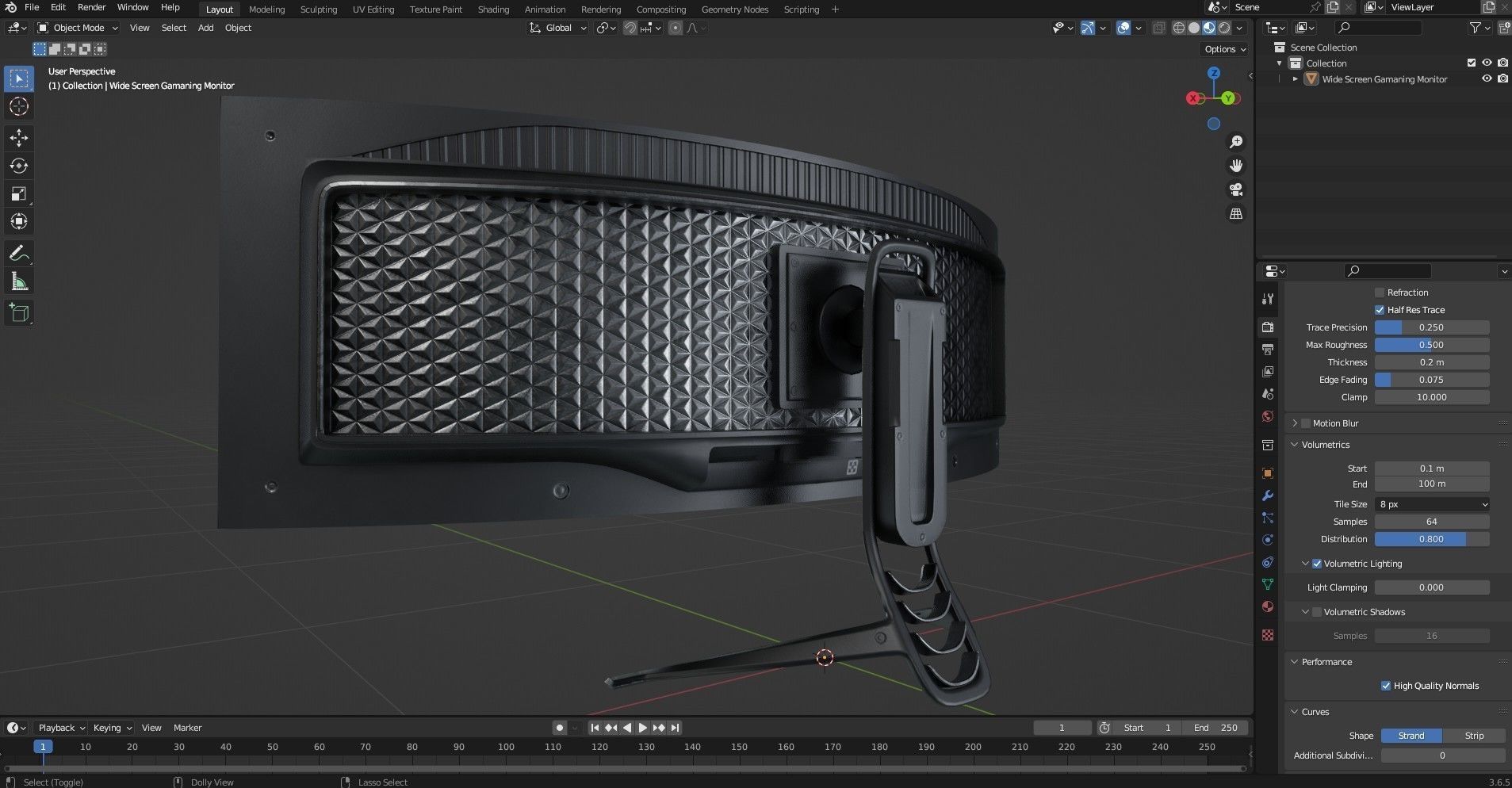Open the Texture properties tab
Screen dimensions: 1512x788
click(1268, 635)
